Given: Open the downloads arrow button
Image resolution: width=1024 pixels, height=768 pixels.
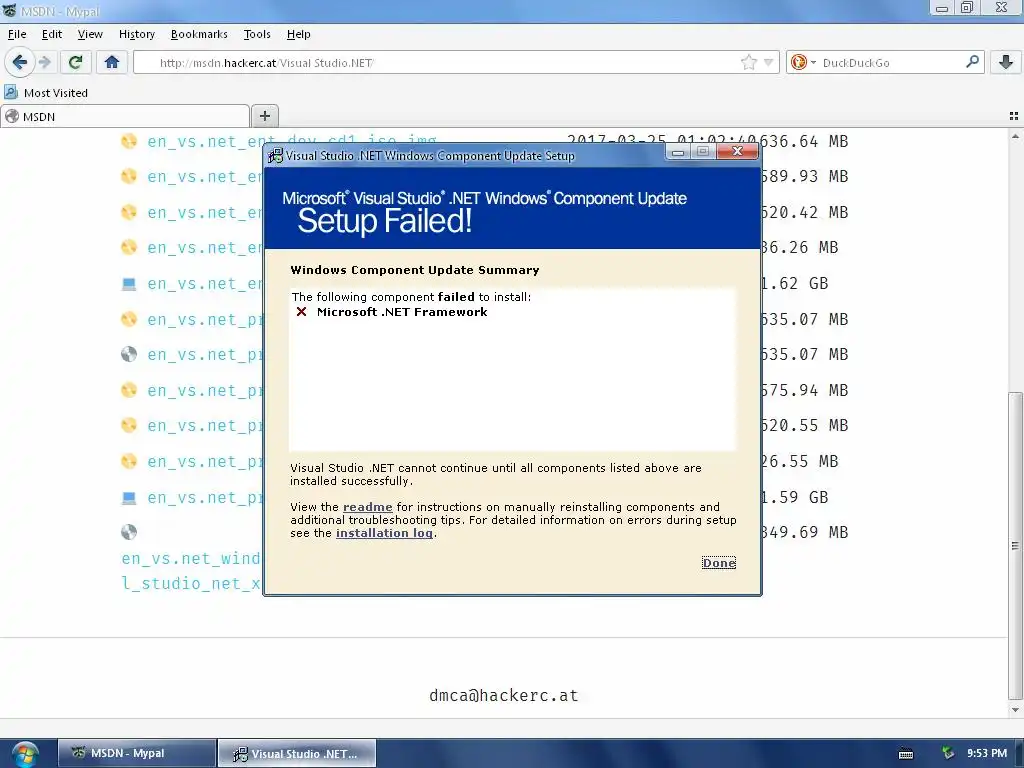Looking at the screenshot, I should pyautogui.click(x=1006, y=62).
